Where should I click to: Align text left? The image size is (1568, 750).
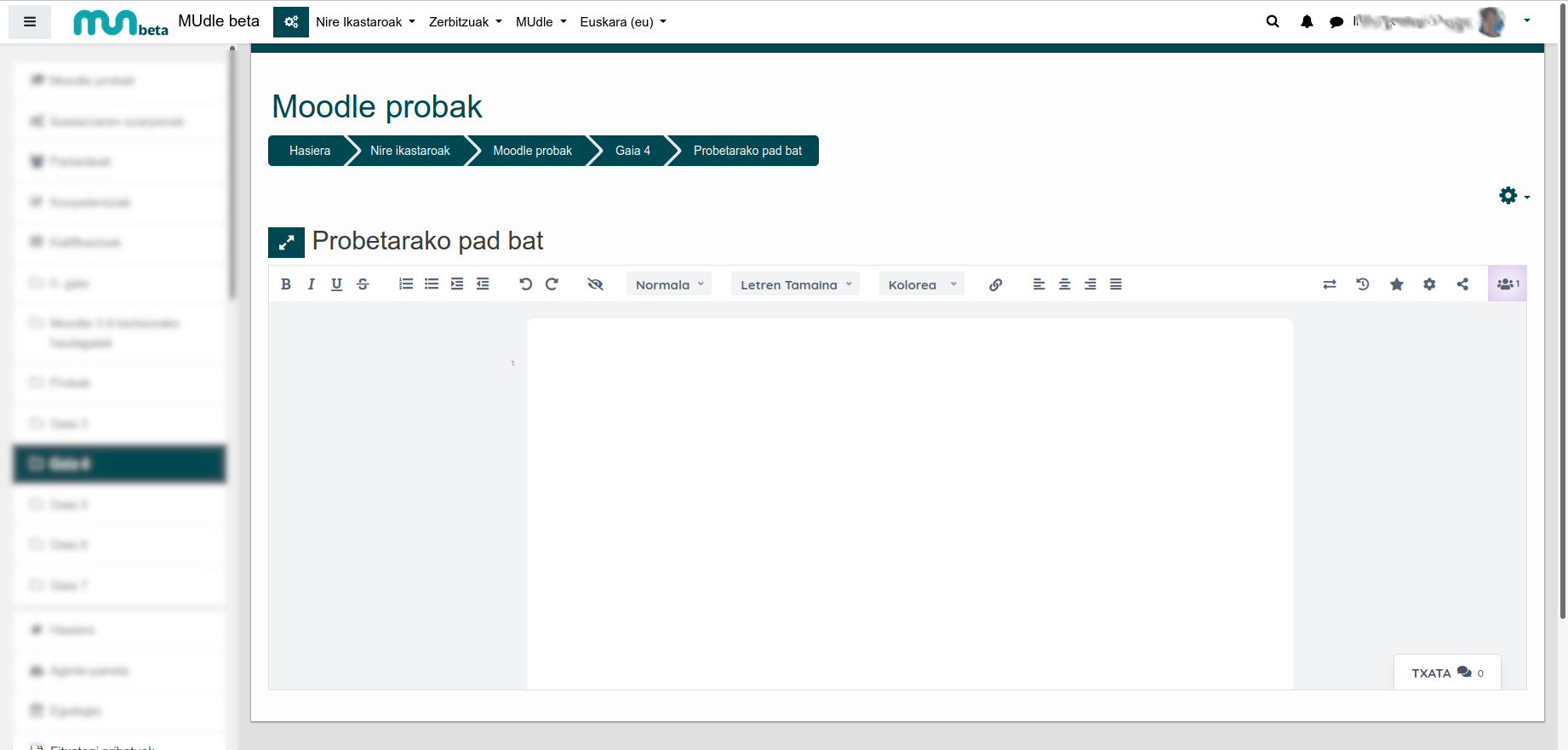pyautogui.click(x=1039, y=284)
